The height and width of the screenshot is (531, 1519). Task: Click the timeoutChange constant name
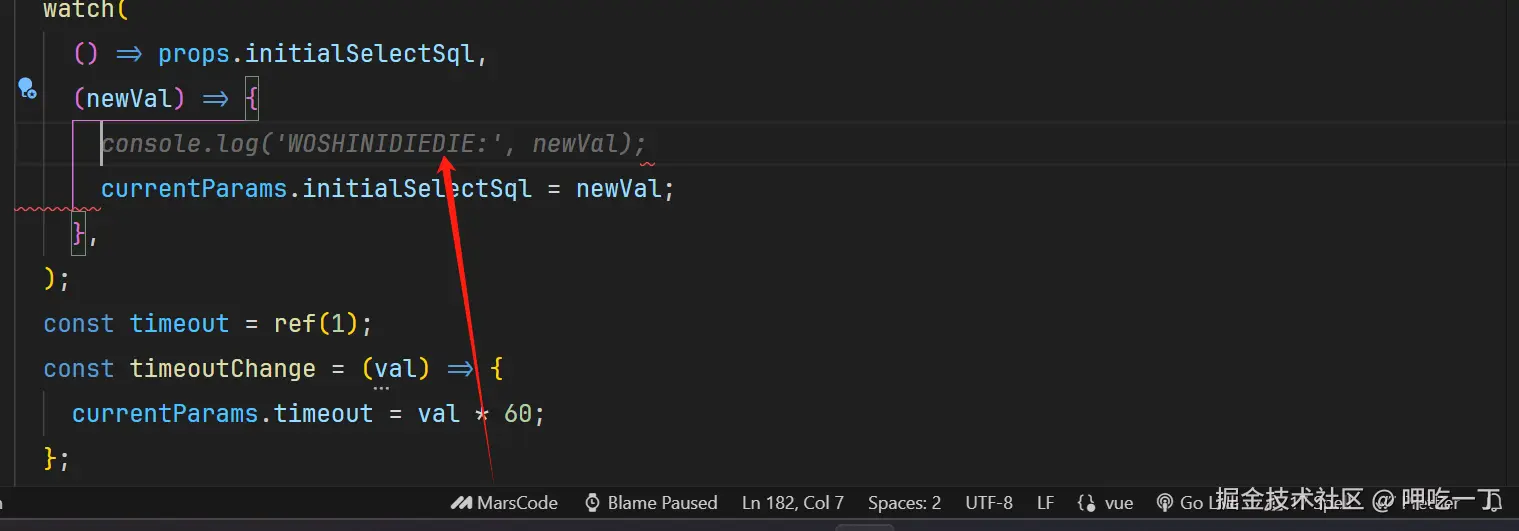[222, 369]
